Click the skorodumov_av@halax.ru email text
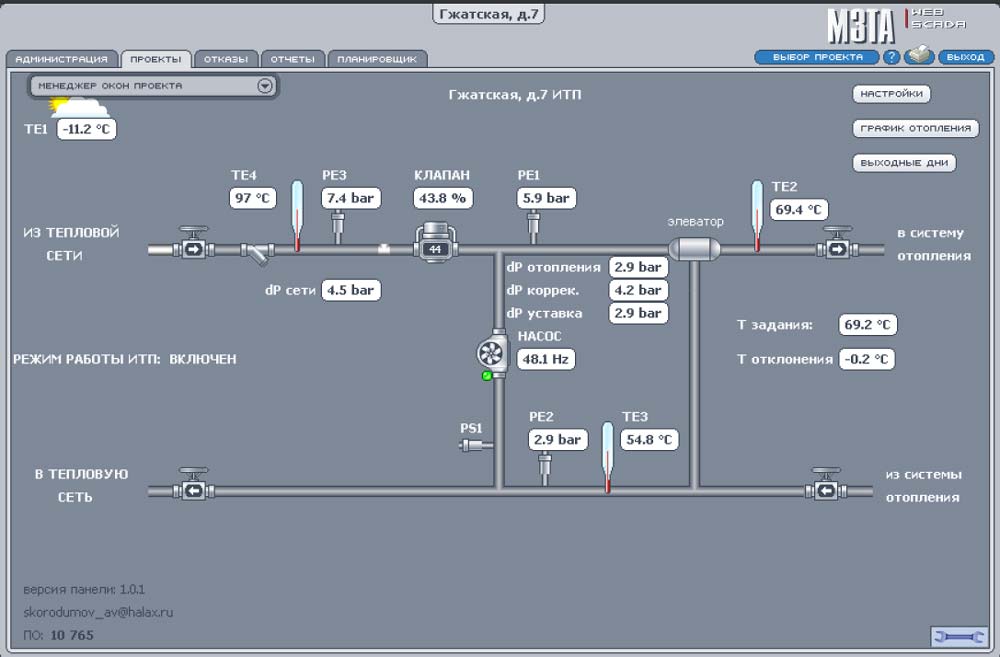This screenshot has width=1000, height=657. click(98, 612)
